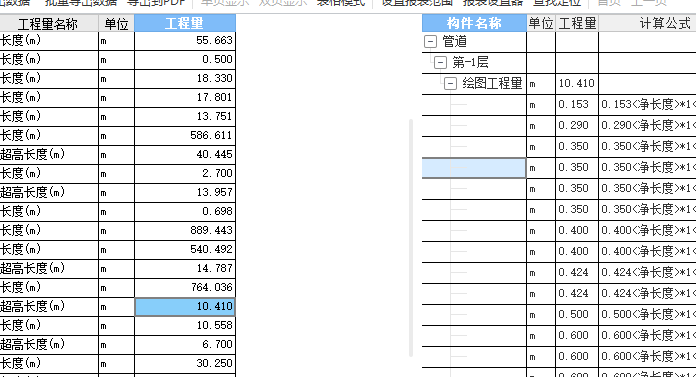Click the formula 0.153<净长度>*1 cell
The width and height of the screenshot is (696, 377).
648,104
